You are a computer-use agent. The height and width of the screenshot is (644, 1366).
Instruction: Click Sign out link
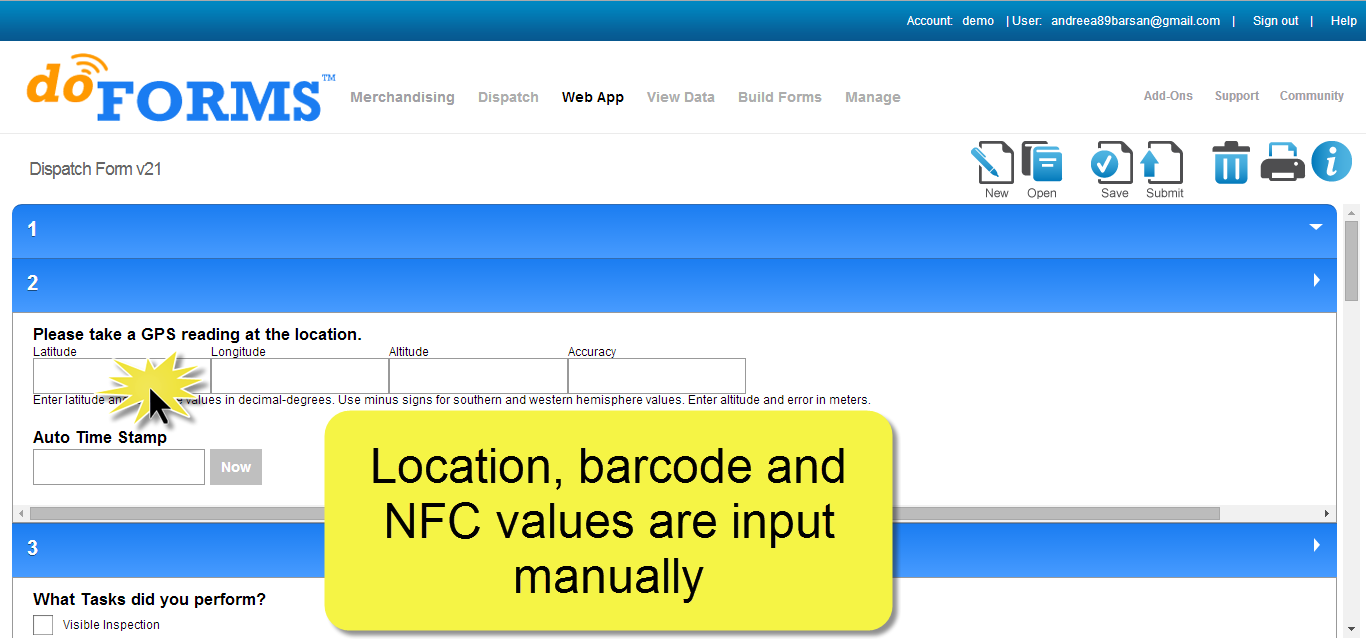[1276, 21]
